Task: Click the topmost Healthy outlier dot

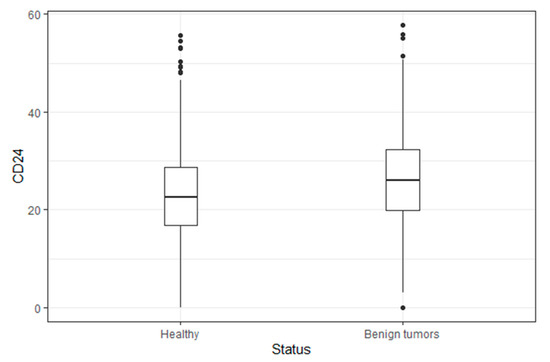Action: tap(181, 35)
